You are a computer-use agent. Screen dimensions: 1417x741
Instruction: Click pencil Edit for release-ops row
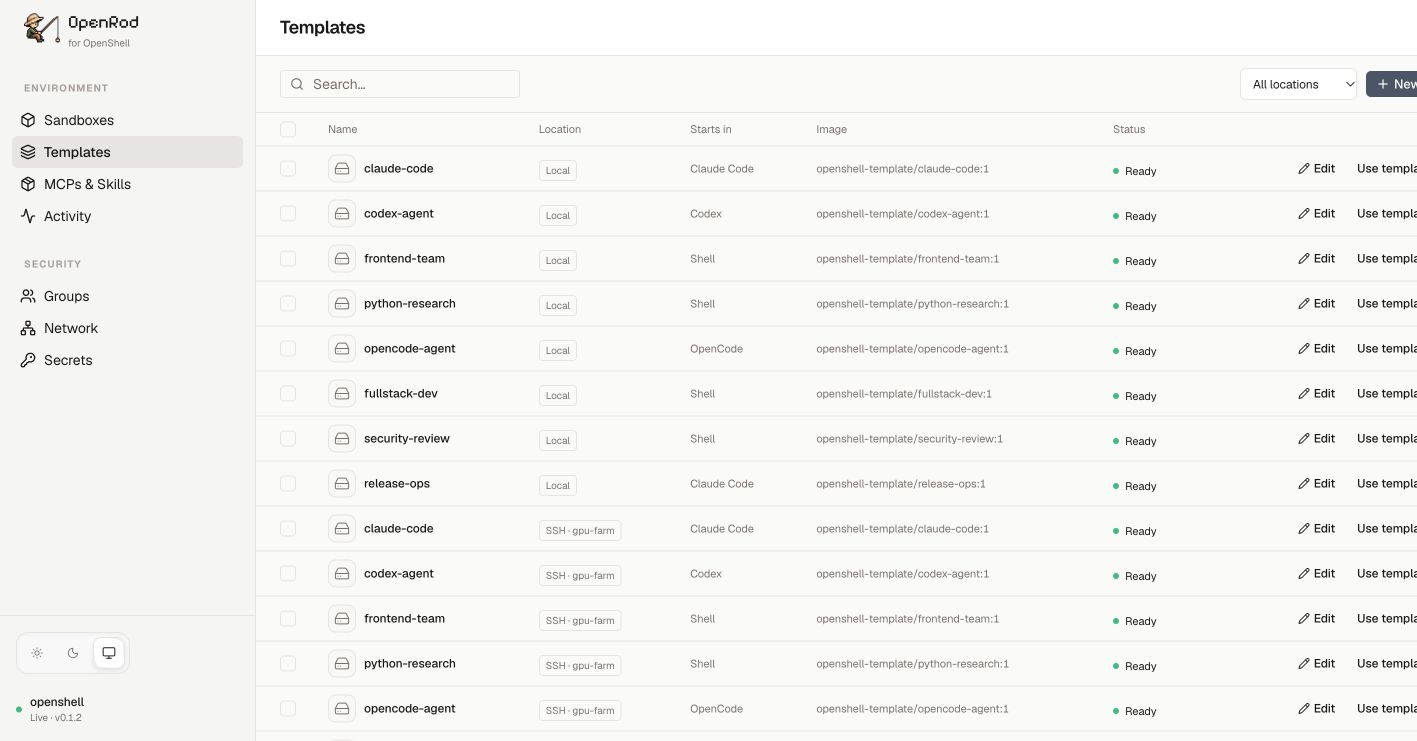[1316, 484]
